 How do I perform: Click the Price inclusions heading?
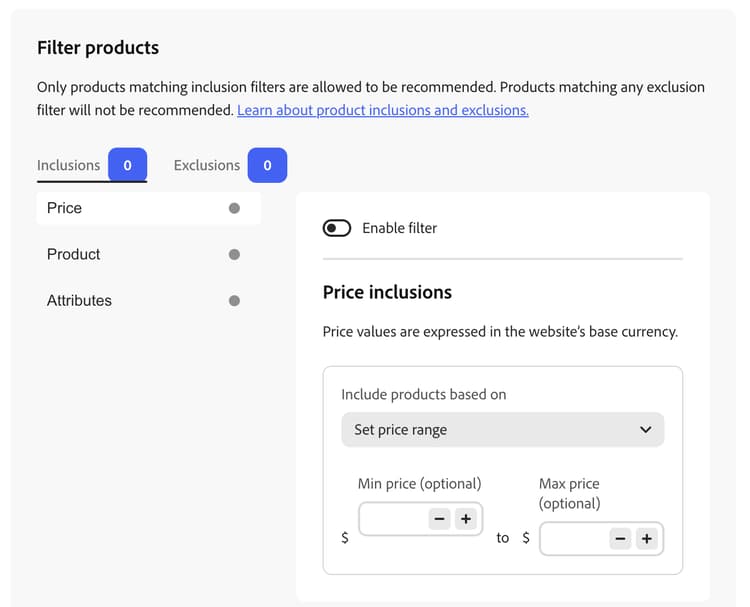click(387, 292)
